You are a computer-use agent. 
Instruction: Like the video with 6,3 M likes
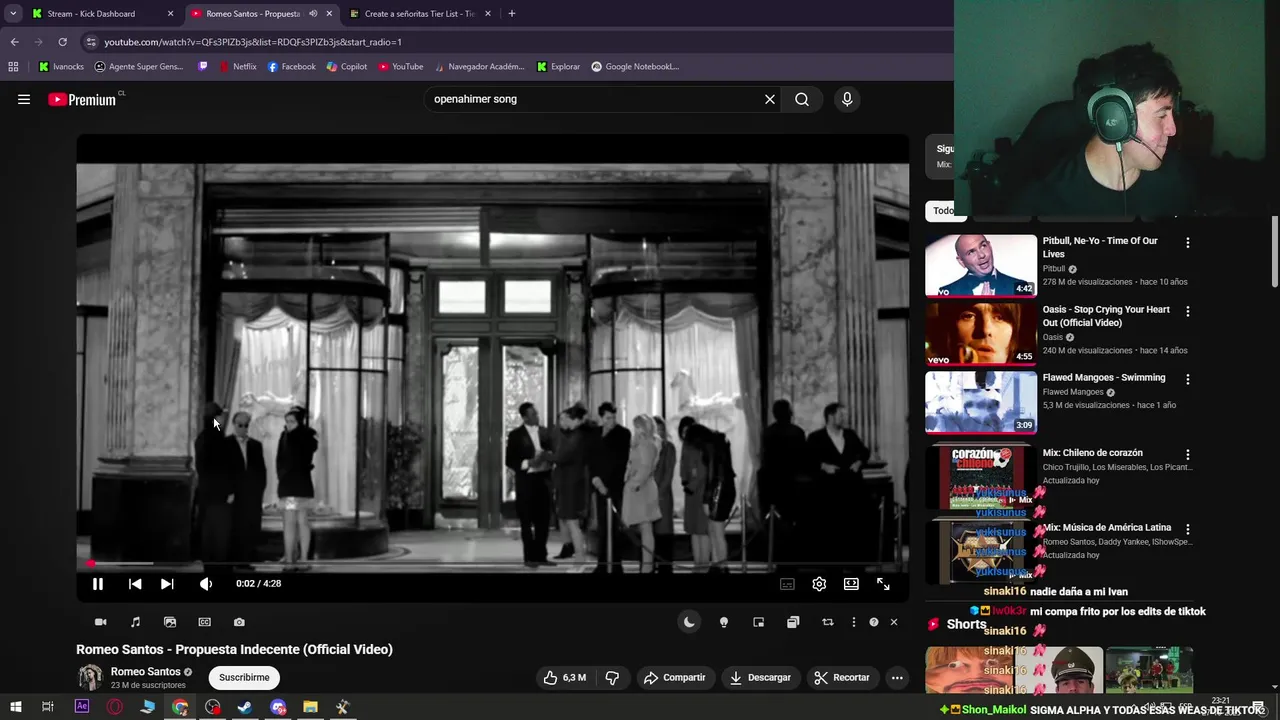564,677
